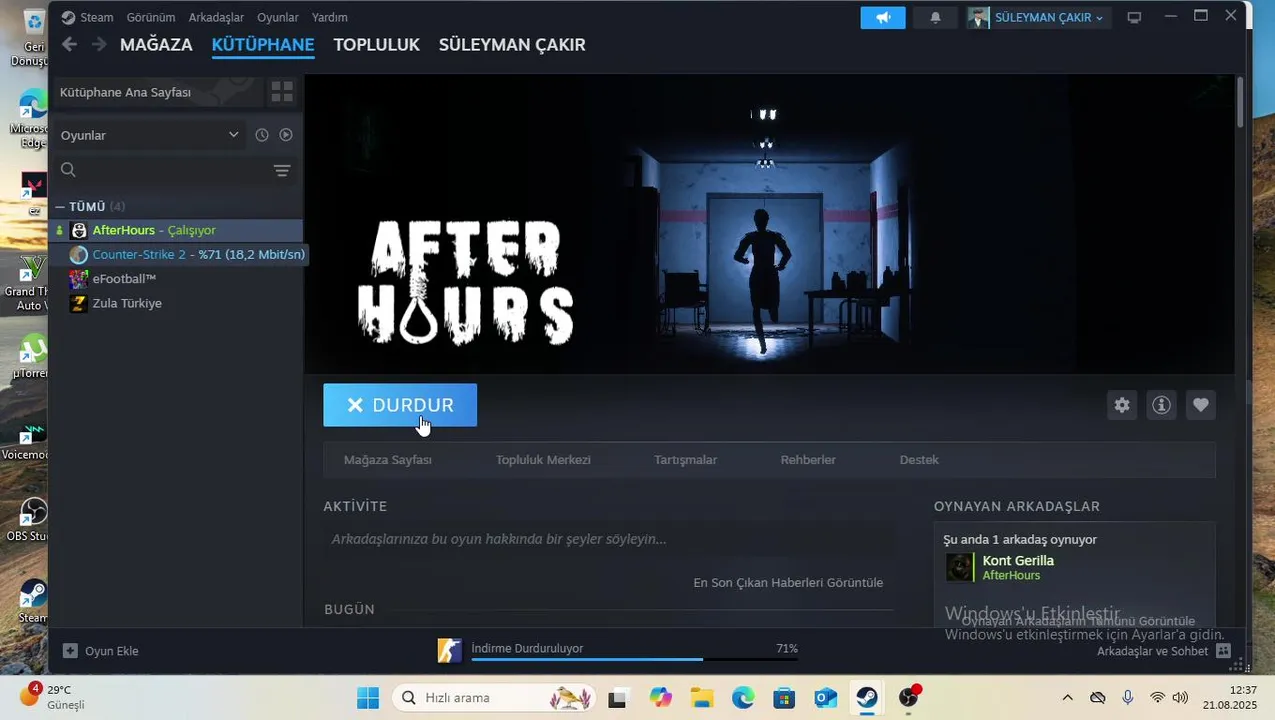
Task: Show game info icon
Action: 1161,405
